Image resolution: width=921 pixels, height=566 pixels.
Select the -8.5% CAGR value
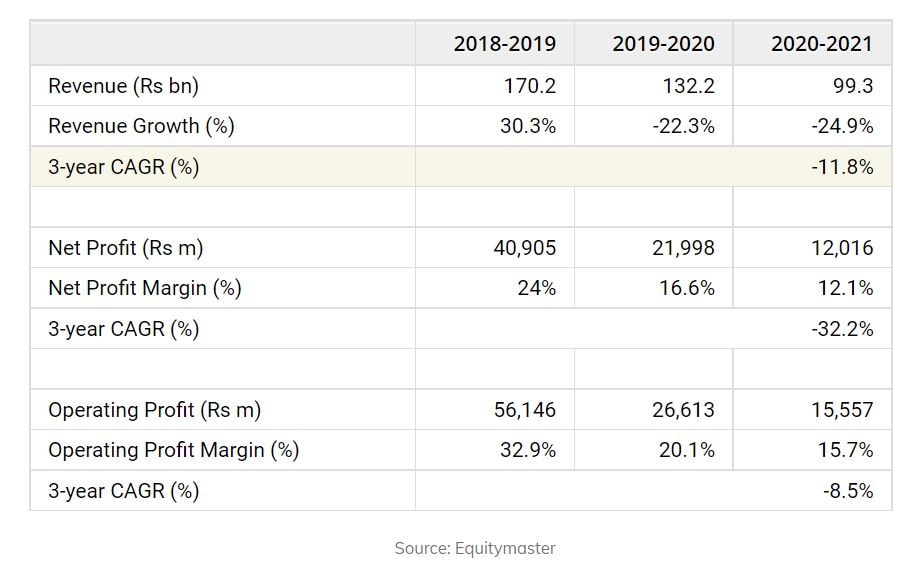click(847, 491)
